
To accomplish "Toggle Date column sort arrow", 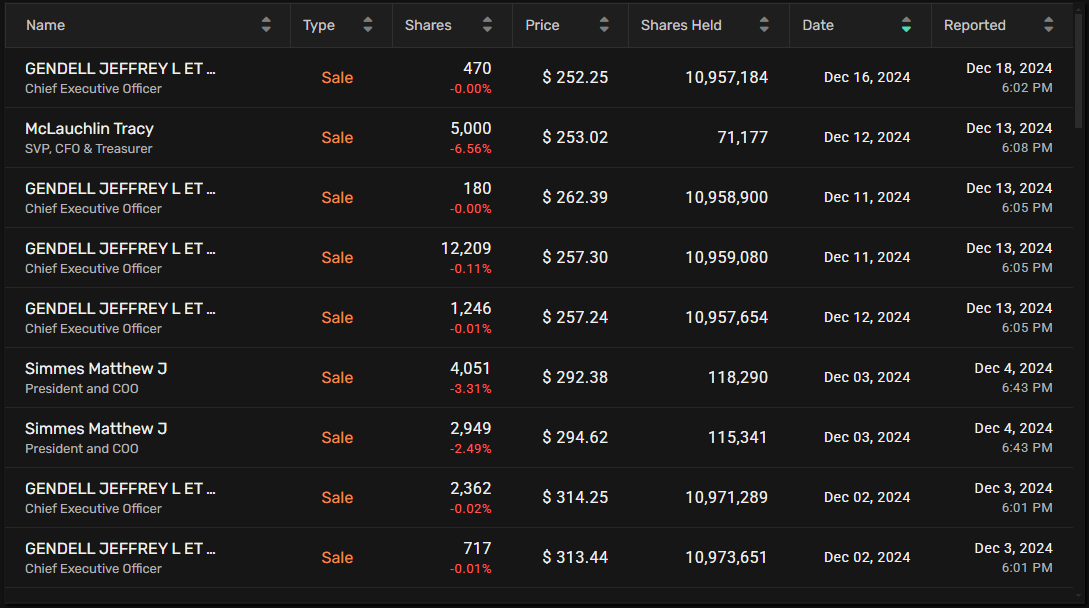I will (906, 25).
